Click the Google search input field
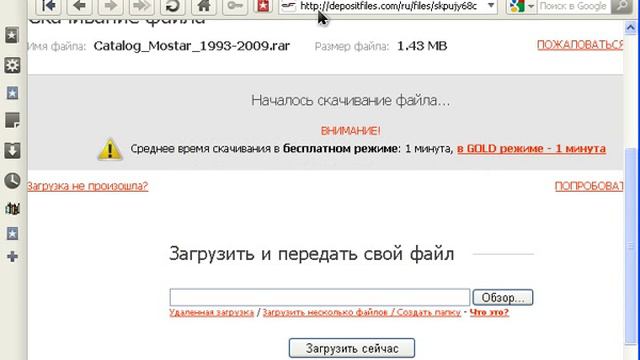This screenshot has height=360, width=640. click(573, 6)
